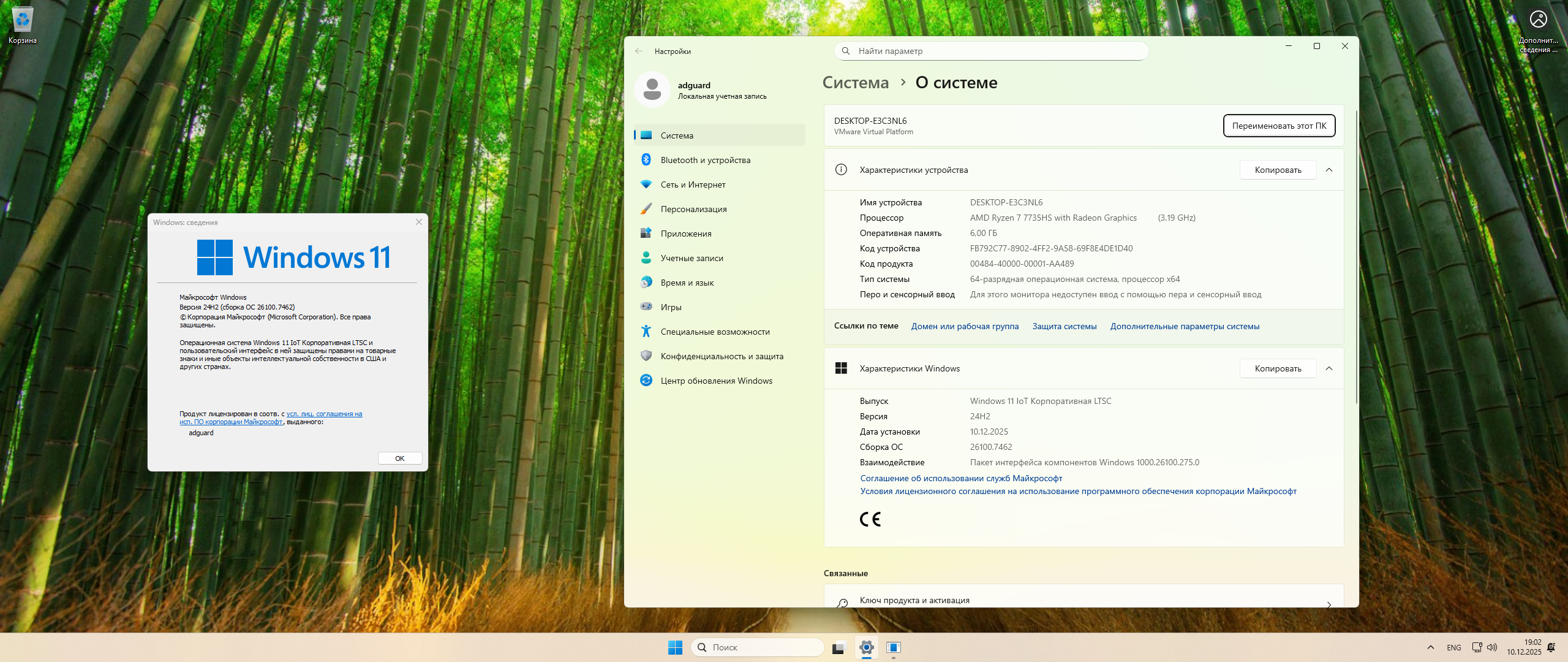Click Windows Start button on taskbar
1568x662 pixels.
click(x=675, y=647)
